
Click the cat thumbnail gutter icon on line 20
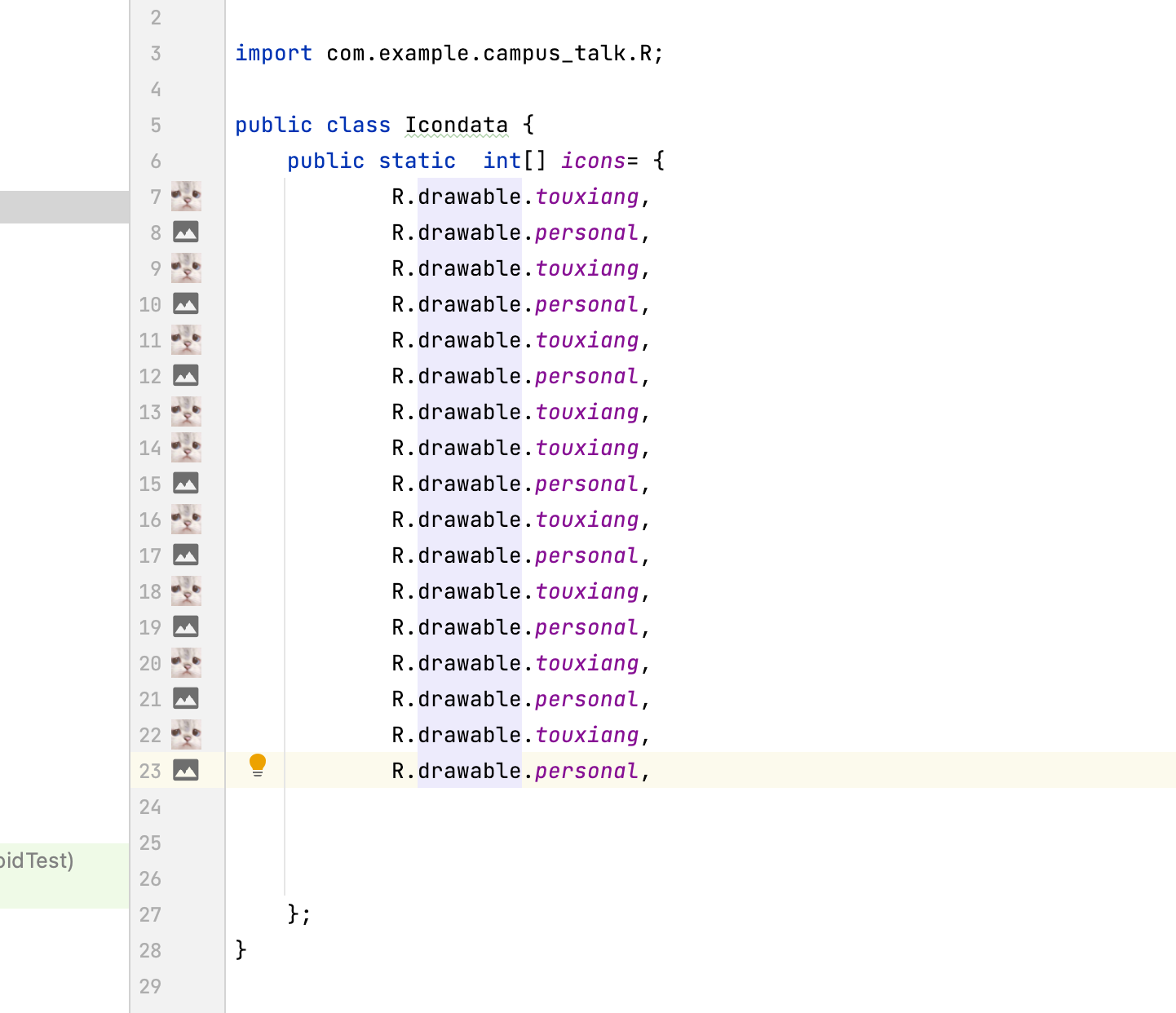click(186, 663)
